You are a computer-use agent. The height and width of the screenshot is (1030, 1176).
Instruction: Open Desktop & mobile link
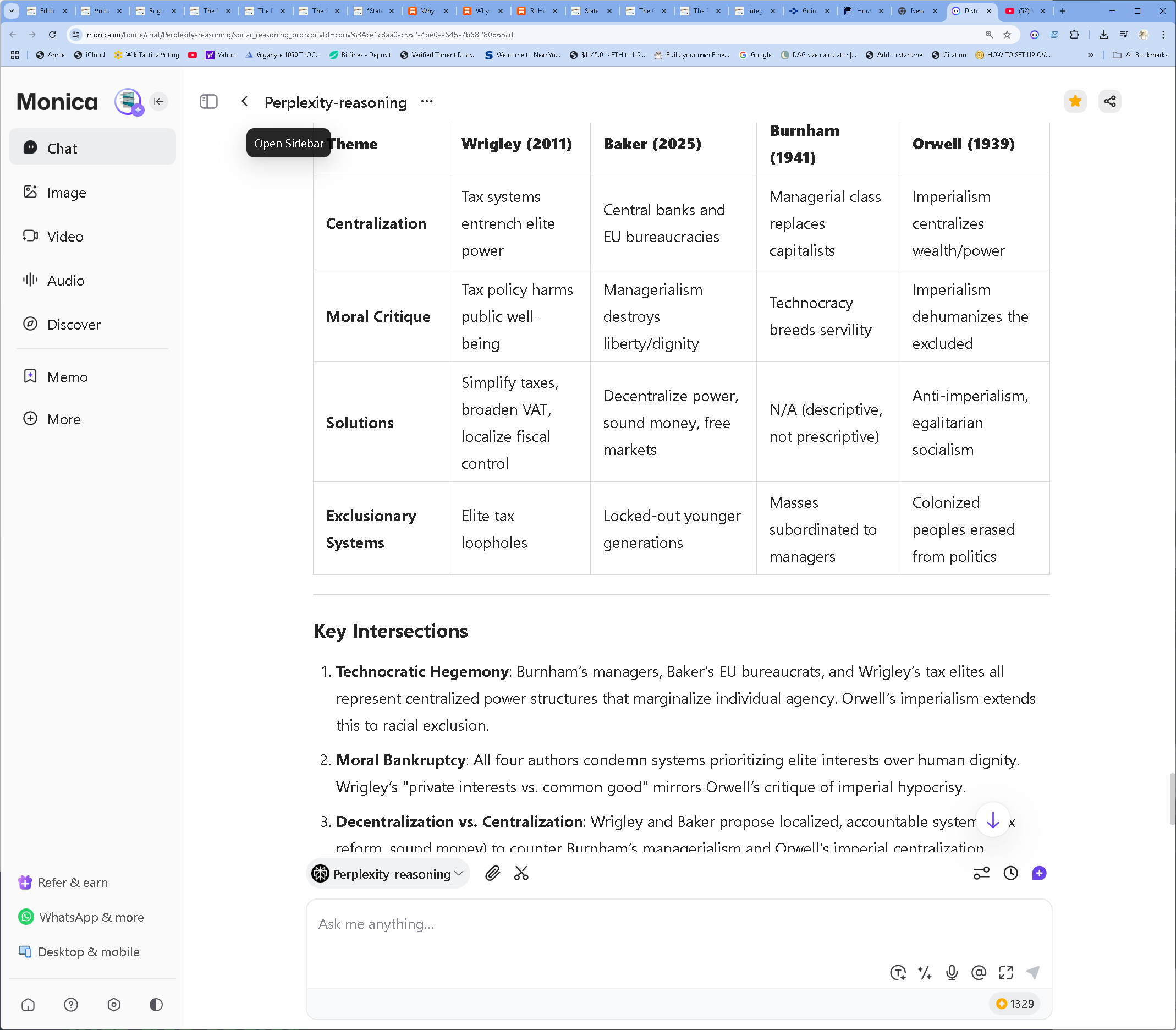click(79, 952)
